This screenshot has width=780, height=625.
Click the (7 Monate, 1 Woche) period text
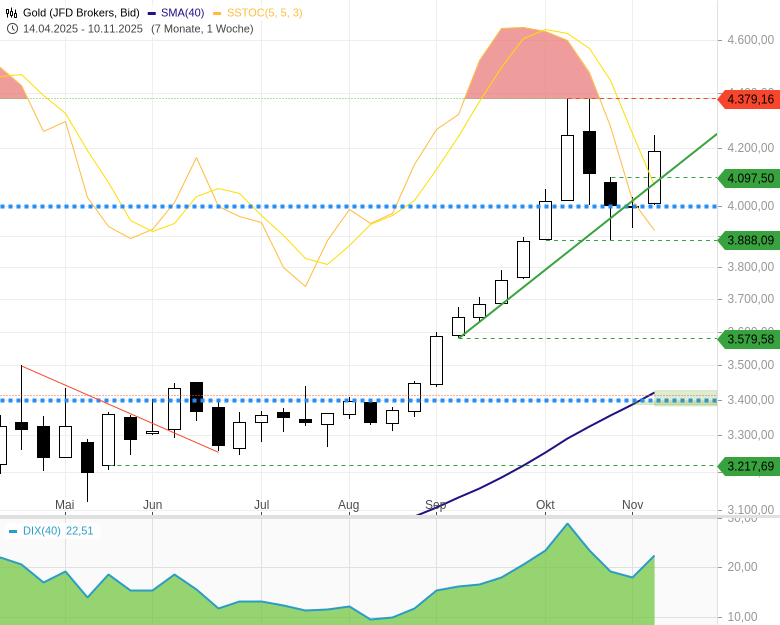tap(202, 29)
